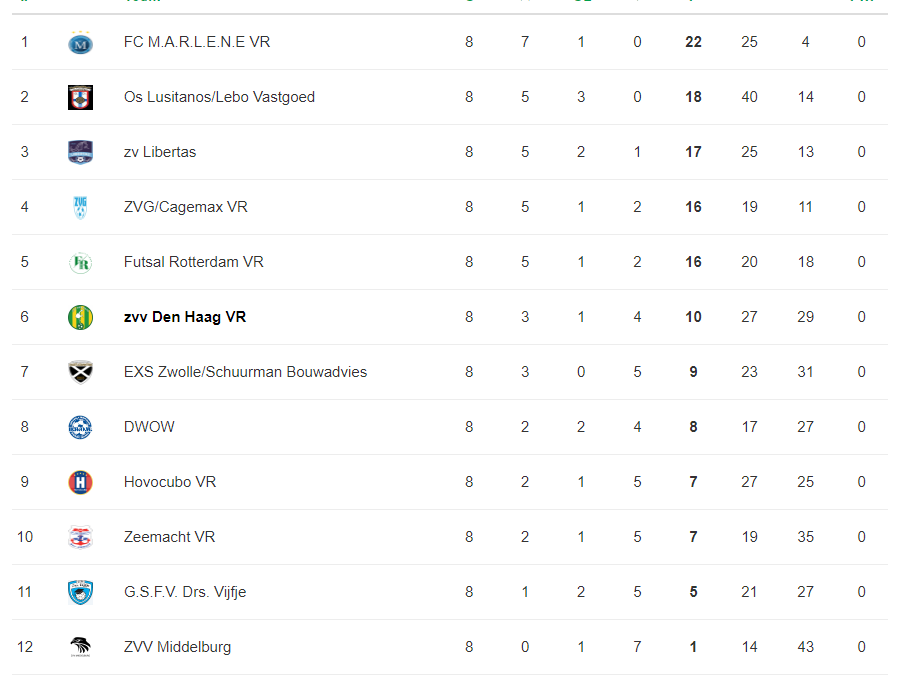Open the Os Lusitanos/Lebo Vastgoed team page
The image size is (900, 681).
[x=219, y=97]
